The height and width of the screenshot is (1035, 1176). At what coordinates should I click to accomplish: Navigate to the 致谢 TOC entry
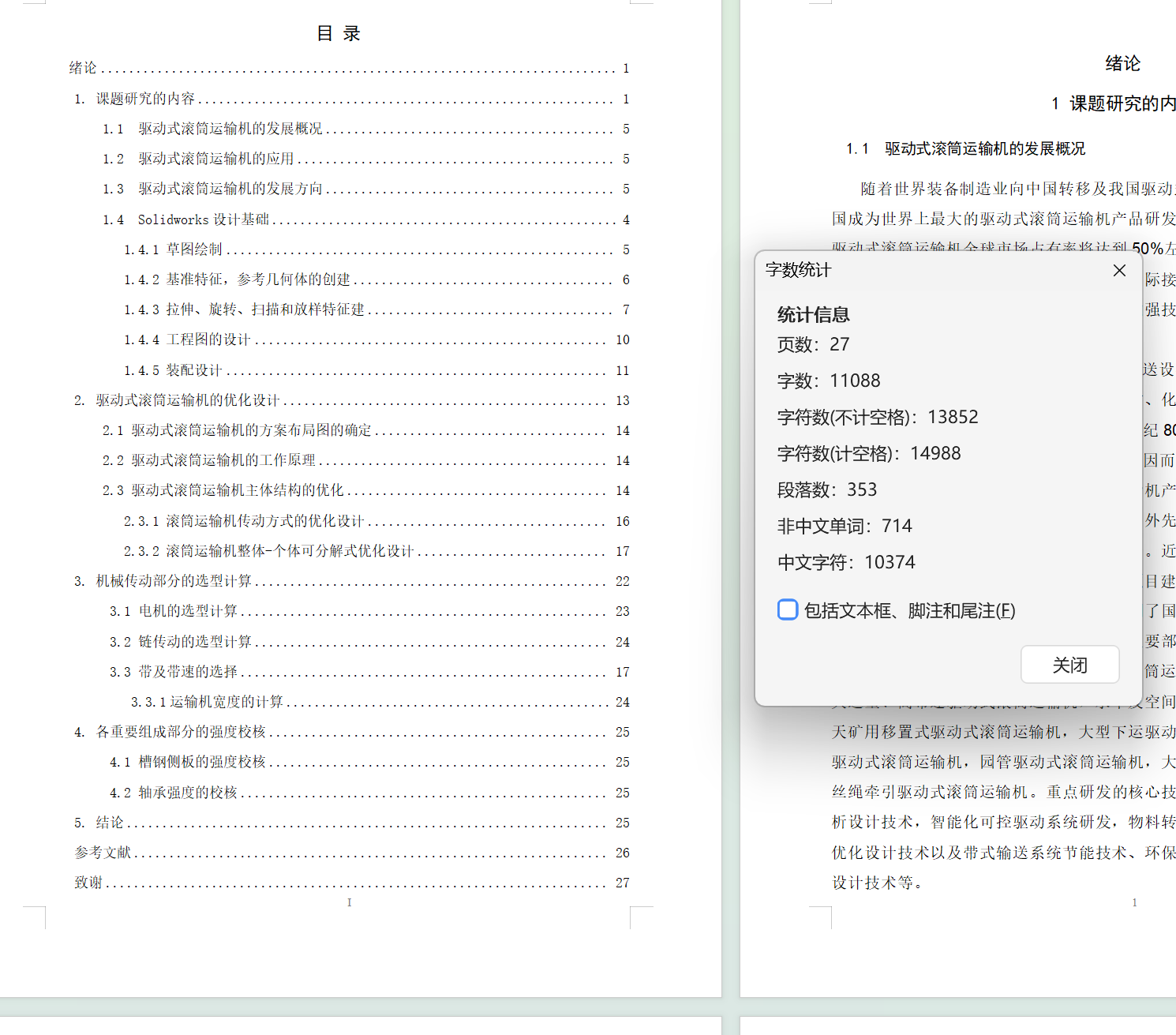pyautogui.click(x=87, y=882)
